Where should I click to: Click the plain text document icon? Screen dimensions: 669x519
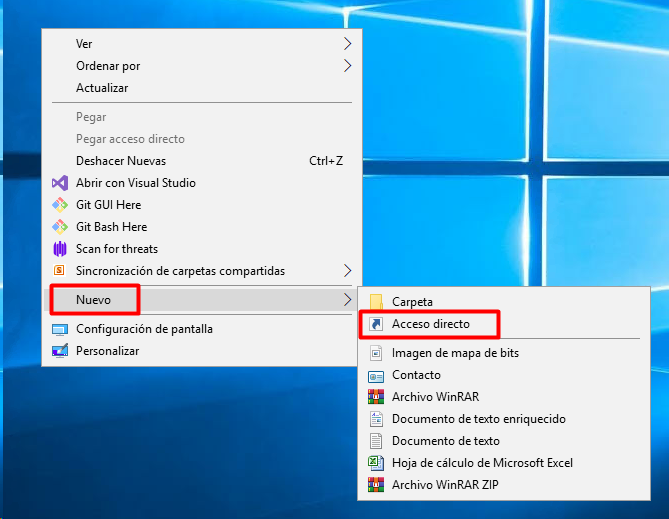[376, 441]
